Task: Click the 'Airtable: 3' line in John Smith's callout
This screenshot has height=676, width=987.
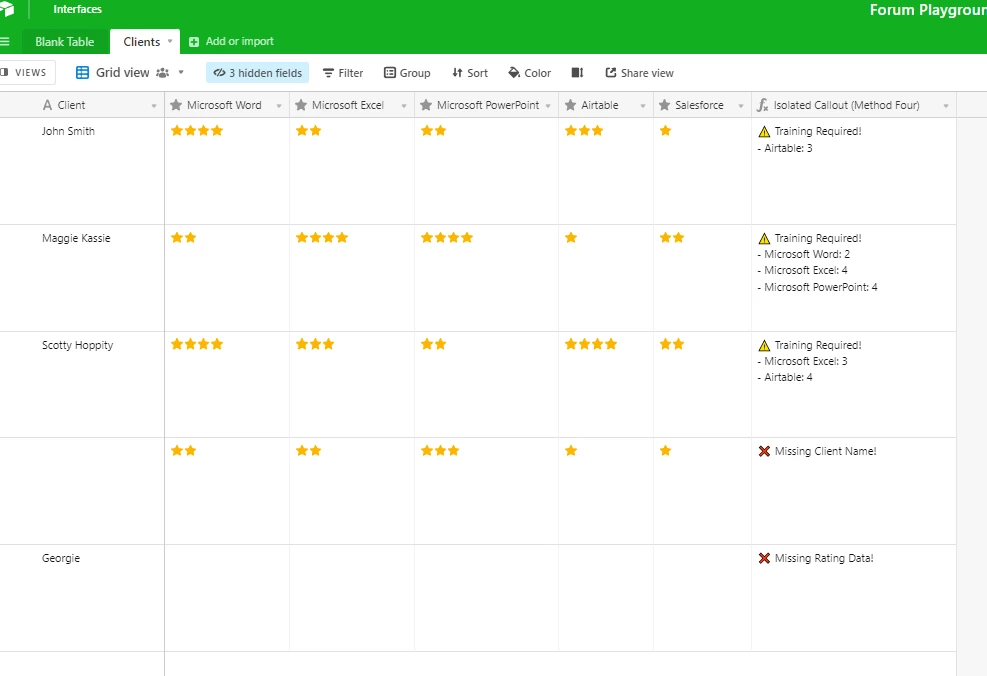Action: (x=785, y=149)
